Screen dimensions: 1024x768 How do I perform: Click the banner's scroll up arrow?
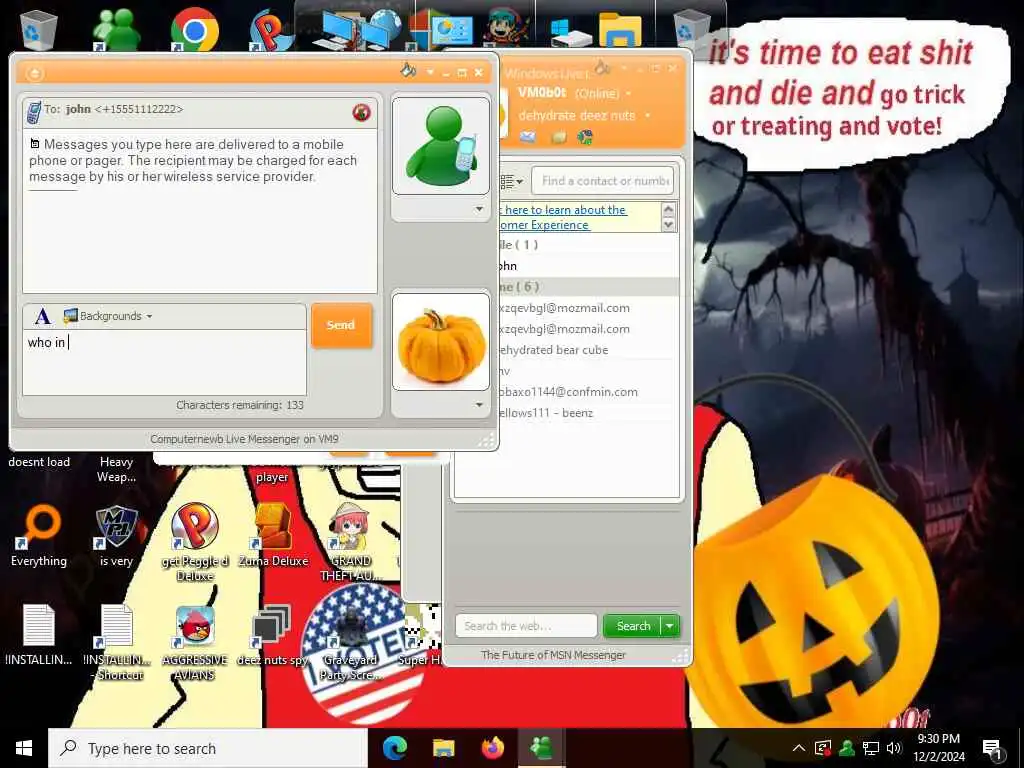point(668,209)
